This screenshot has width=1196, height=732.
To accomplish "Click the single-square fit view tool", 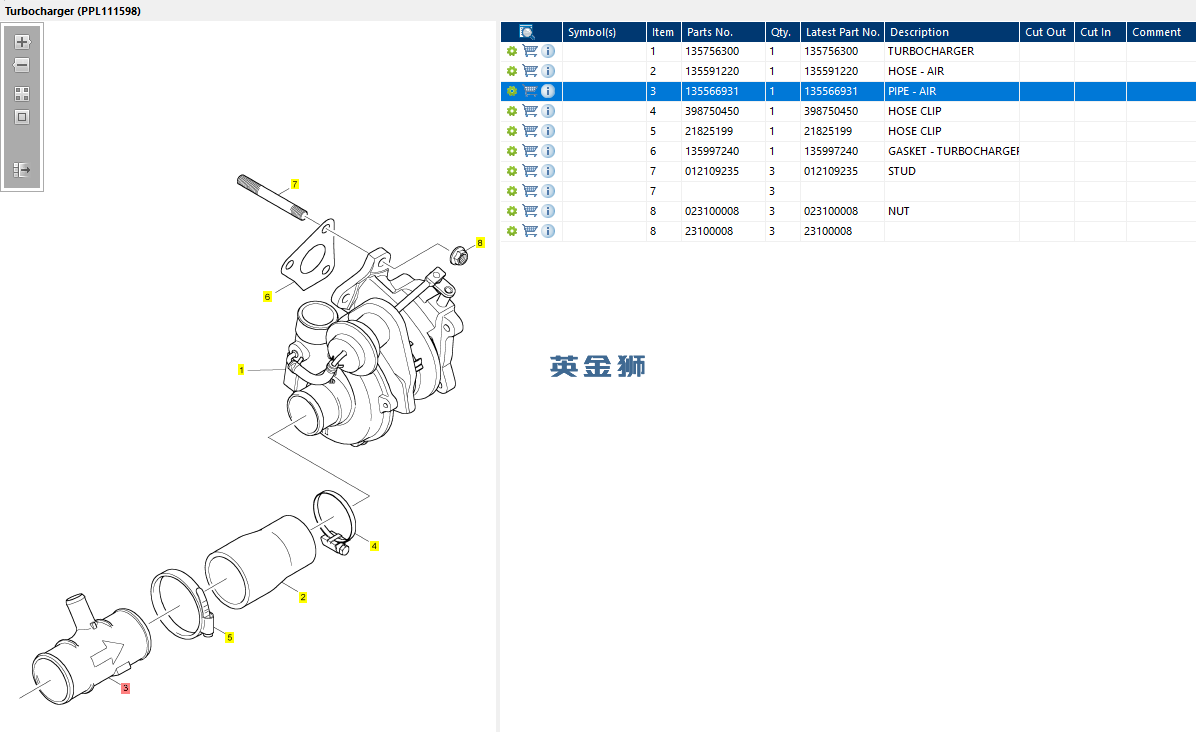I will point(22,117).
